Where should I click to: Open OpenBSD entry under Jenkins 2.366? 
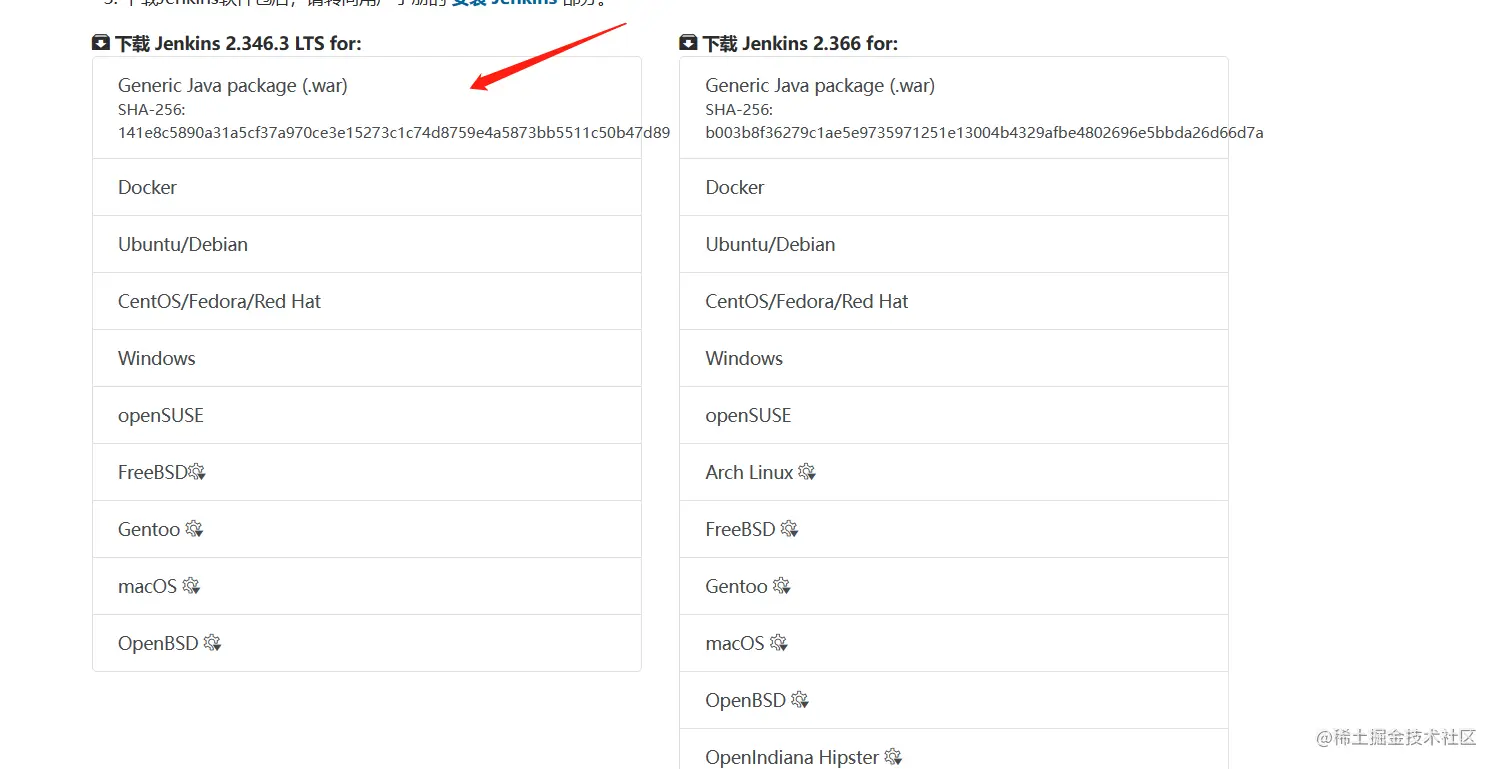[x=954, y=700]
